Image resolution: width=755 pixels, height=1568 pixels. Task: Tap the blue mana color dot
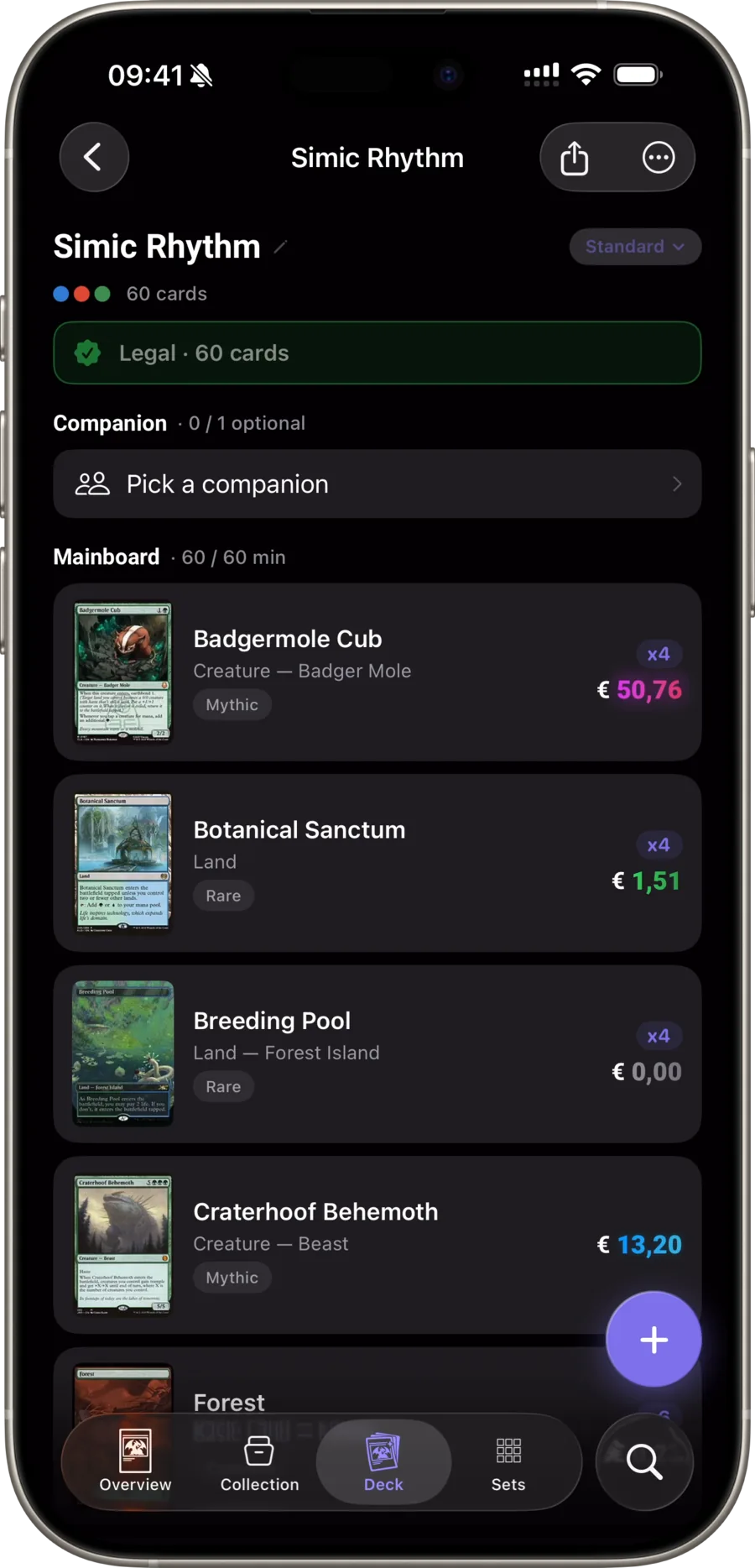point(61,294)
